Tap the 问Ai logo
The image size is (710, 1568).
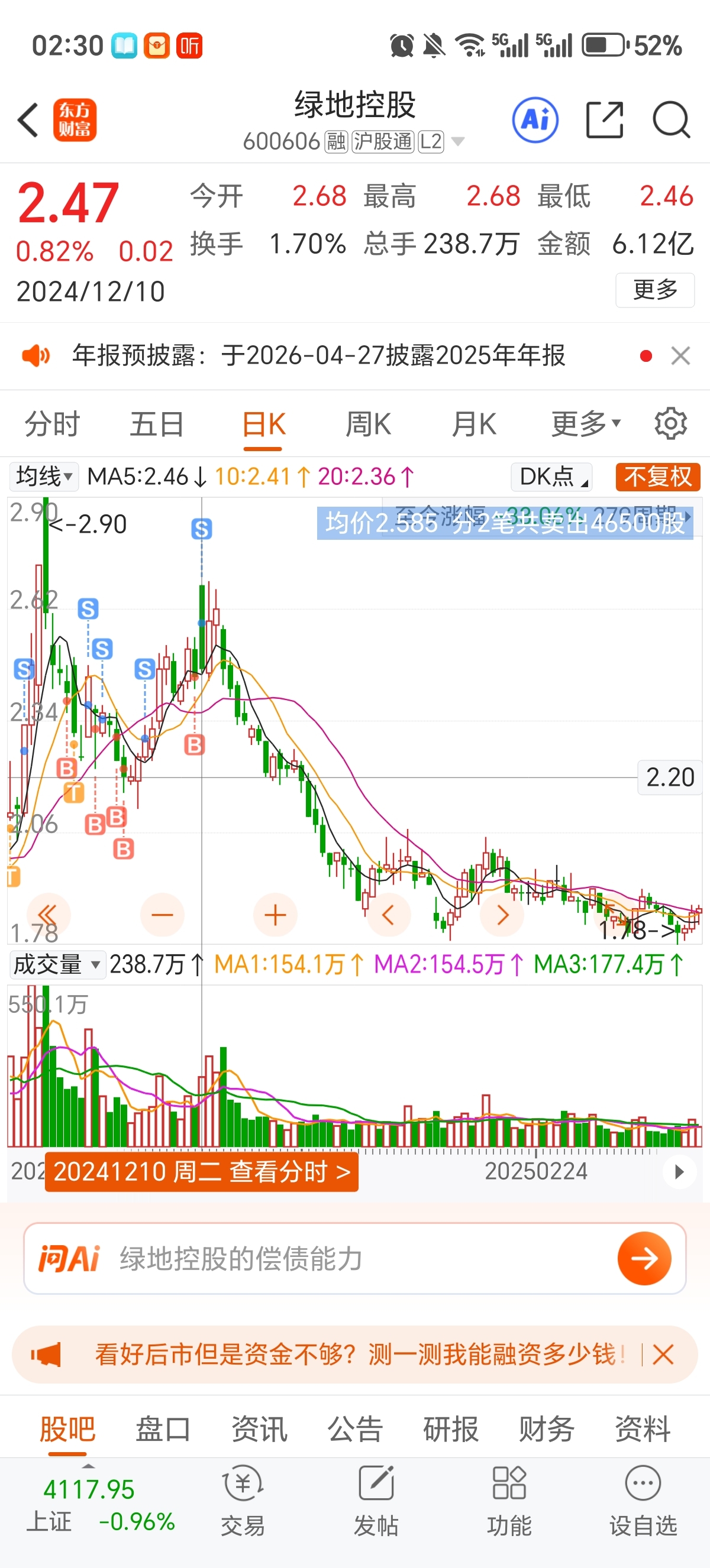[69, 1258]
